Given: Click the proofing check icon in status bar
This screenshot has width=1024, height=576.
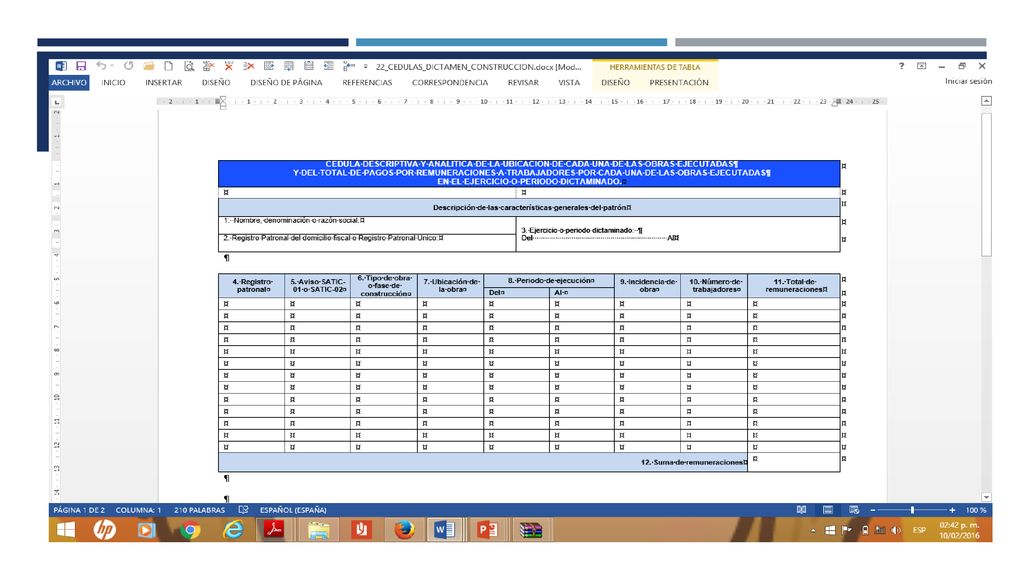Looking at the screenshot, I should click(x=244, y=510).
